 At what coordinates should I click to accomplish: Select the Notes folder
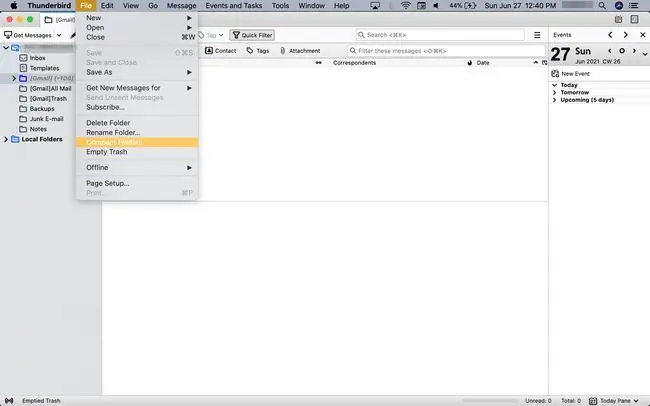coord(33,129)
